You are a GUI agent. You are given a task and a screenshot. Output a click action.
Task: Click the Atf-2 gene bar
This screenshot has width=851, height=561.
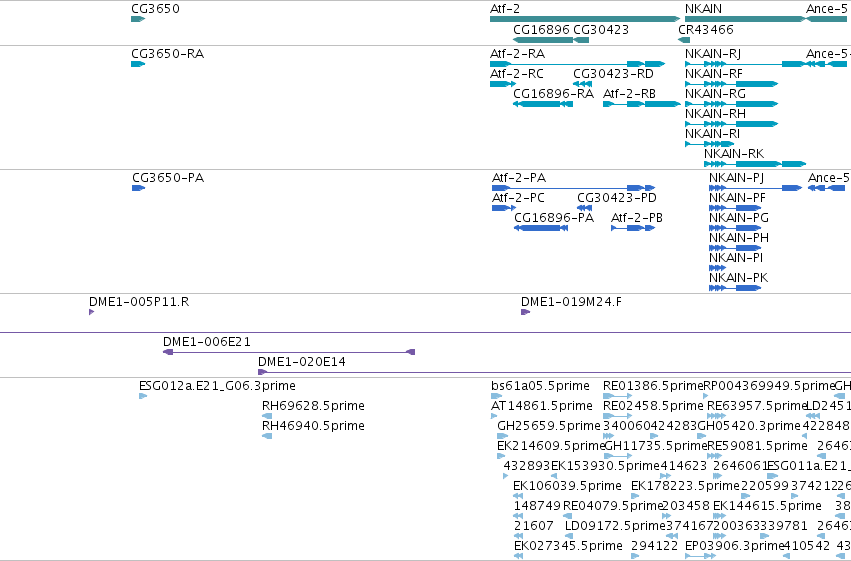tap(585, 19)
